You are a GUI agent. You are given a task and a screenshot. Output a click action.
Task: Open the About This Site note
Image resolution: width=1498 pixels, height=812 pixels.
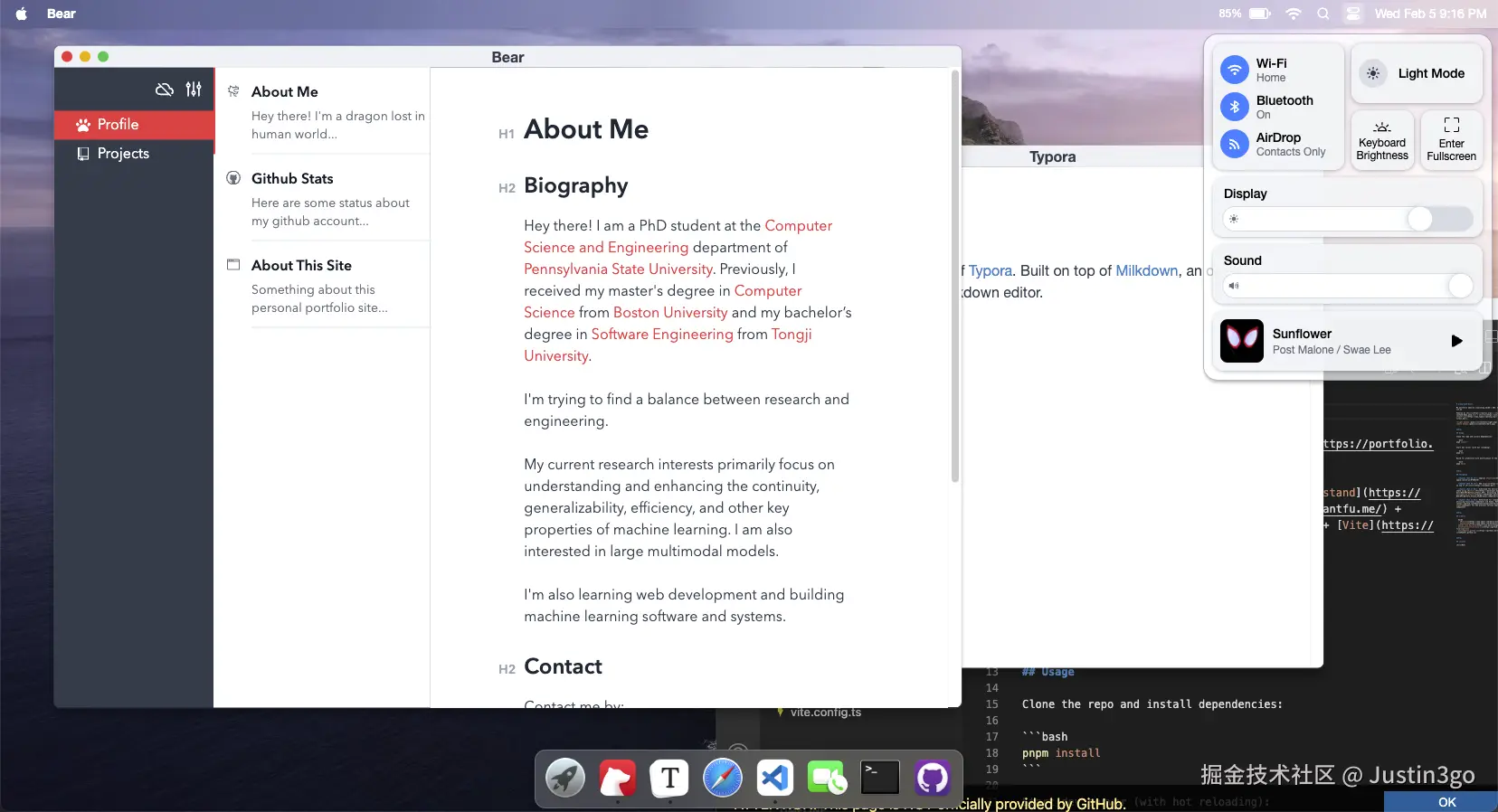tap(322, 285)
